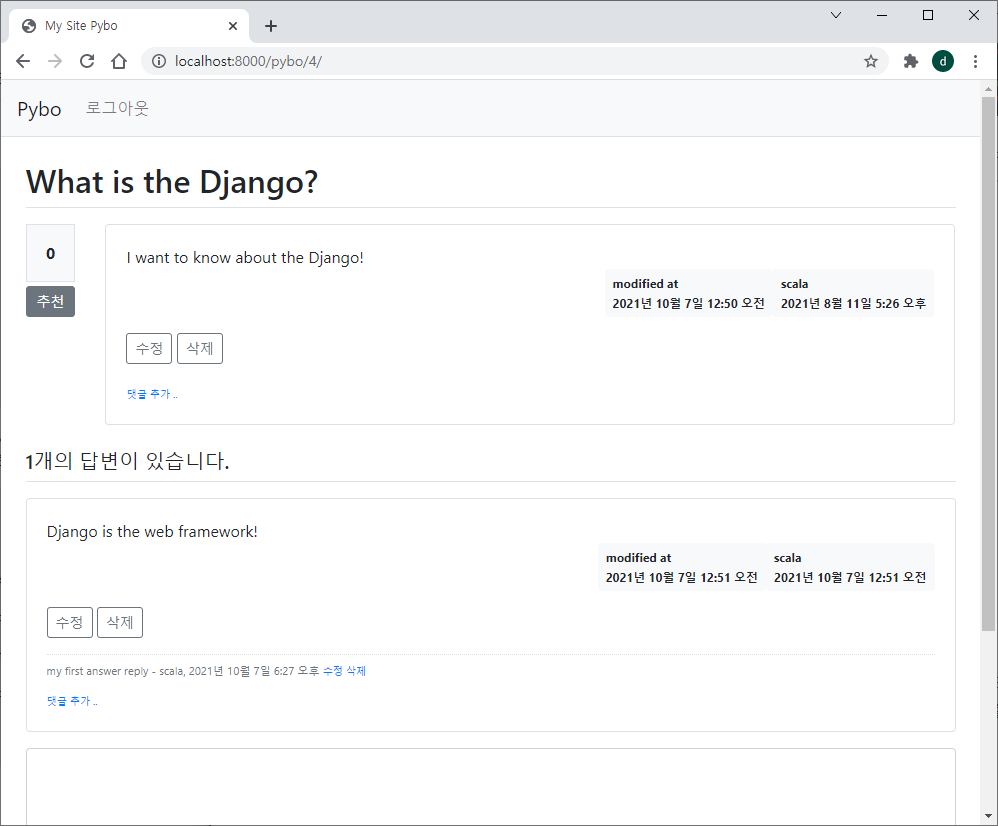Open the Extensions puzzle icon
Screen dimensions: 998x826
point(911,61)
